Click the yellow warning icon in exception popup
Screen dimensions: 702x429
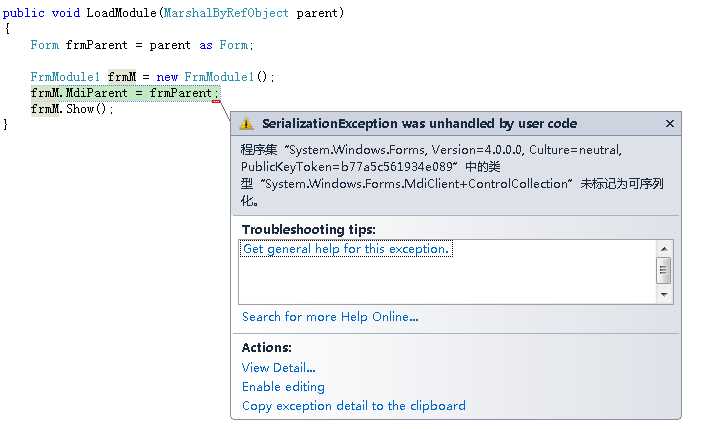pyautogui.click(x=247, y=124)
